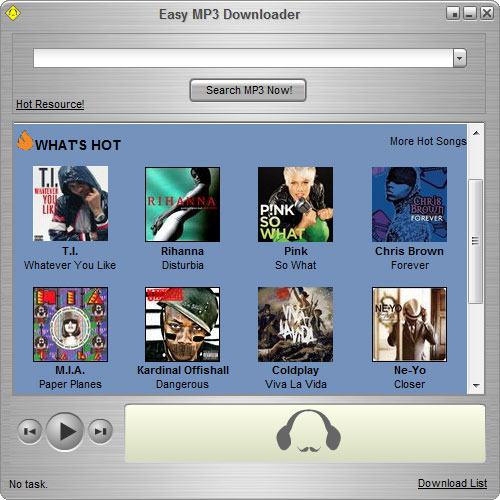Close the Easy MP3 Downloader window

[x=487, y=14]
